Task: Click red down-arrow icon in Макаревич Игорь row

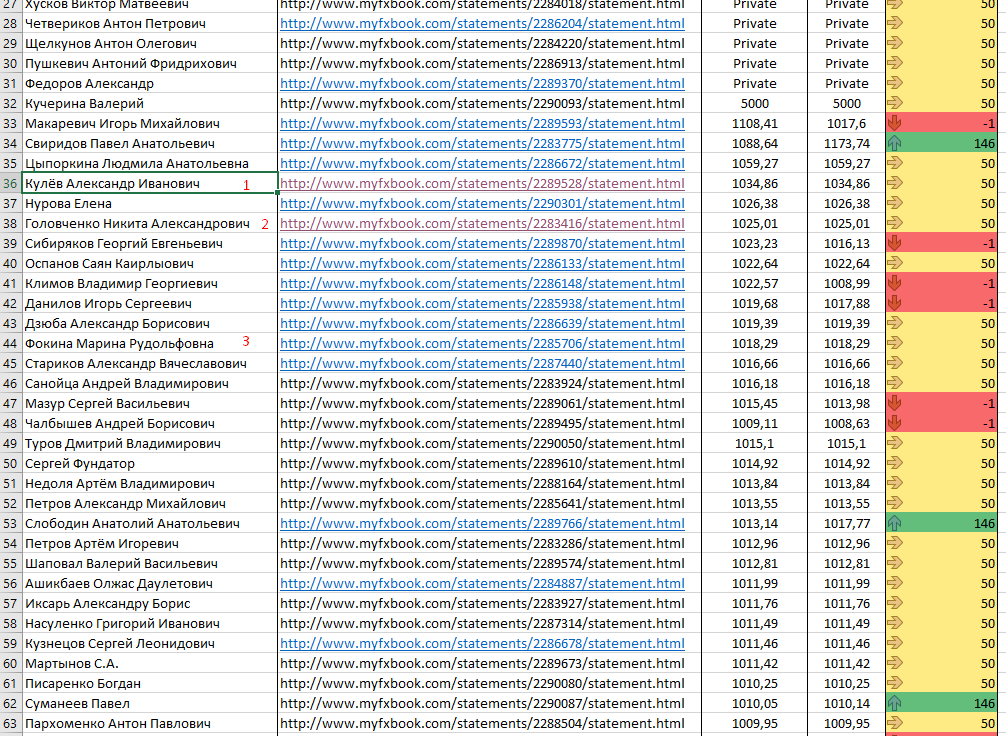Action: click(894, 123)
